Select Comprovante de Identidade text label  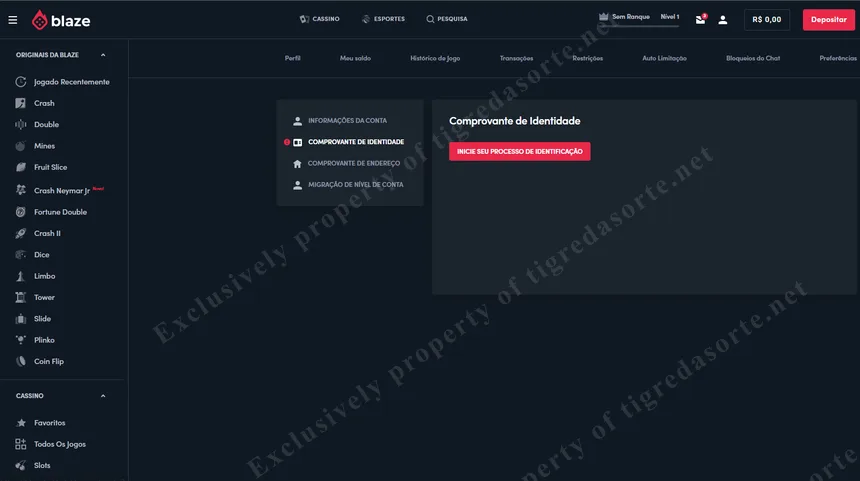tap(356, 142)
